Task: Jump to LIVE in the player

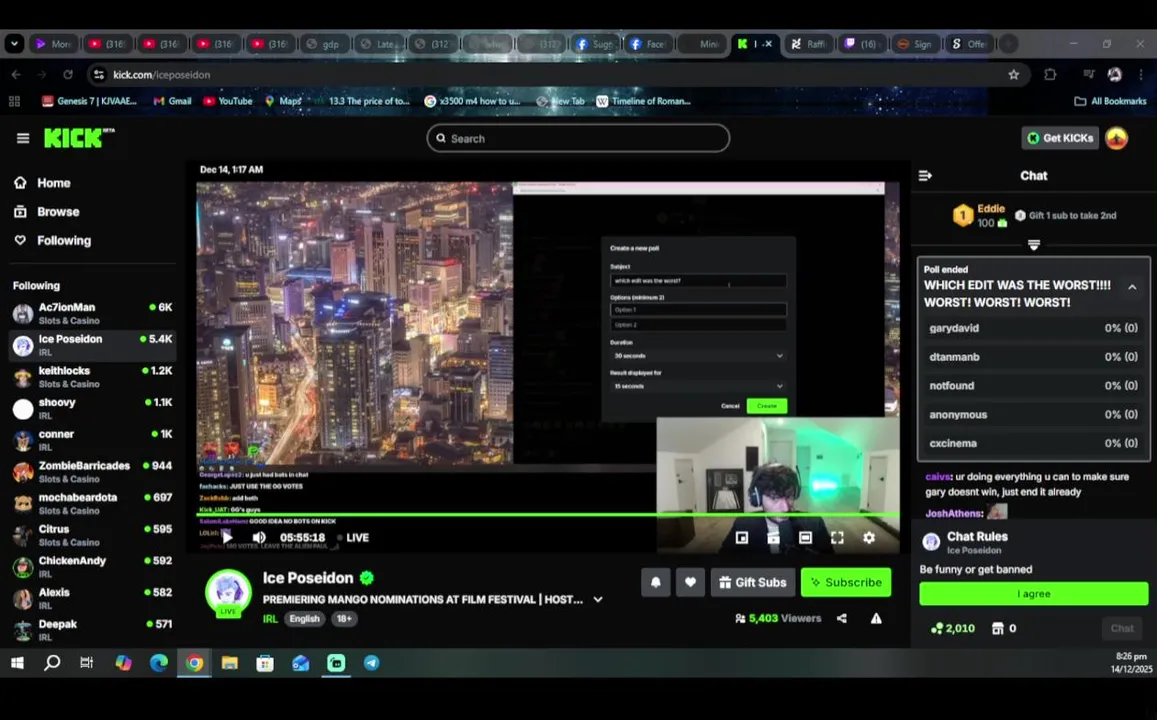Action: pos(353,538)
